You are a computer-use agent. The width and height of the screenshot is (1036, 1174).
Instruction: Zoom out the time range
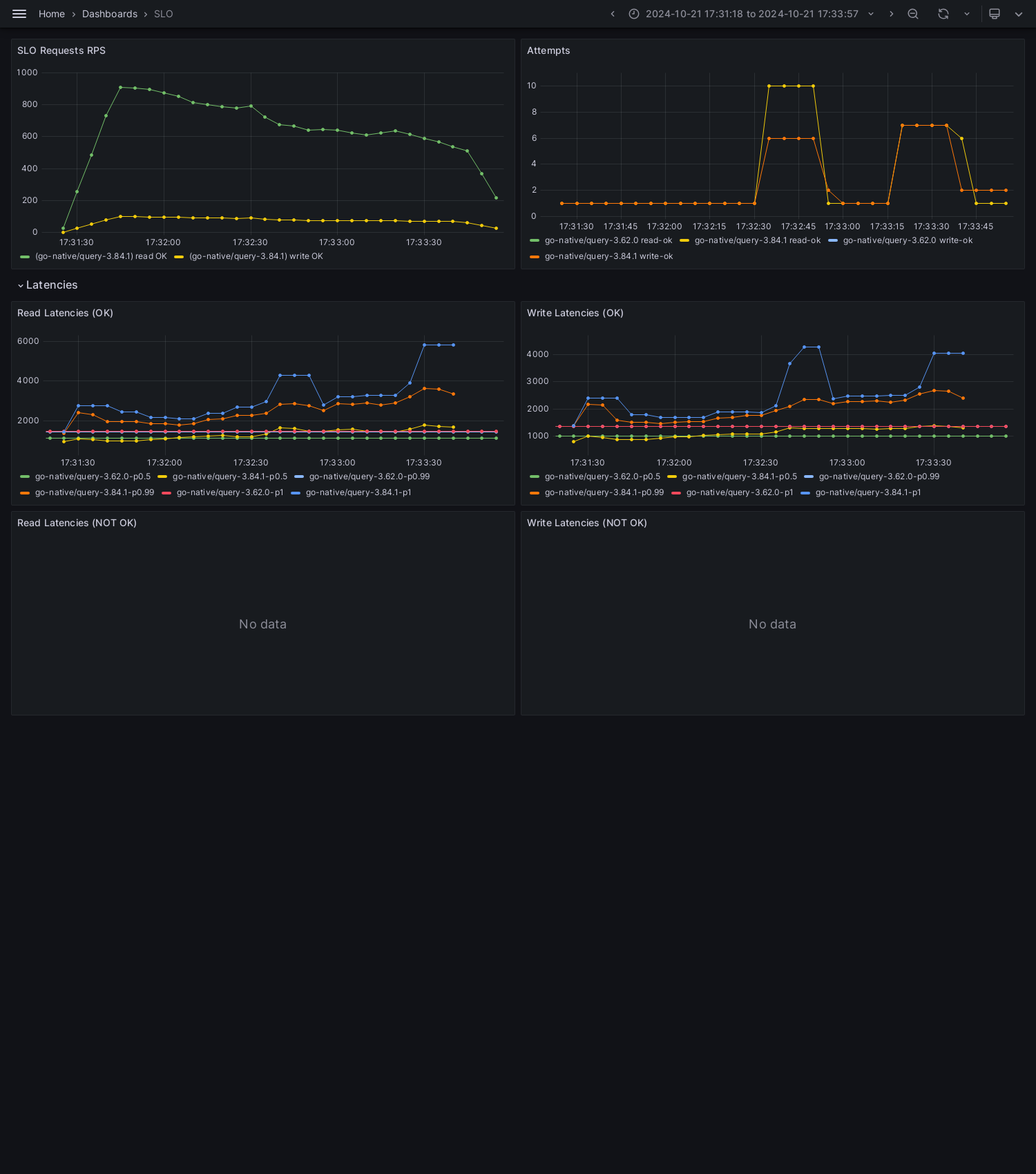pyautogui.click(x=913, y=14)
